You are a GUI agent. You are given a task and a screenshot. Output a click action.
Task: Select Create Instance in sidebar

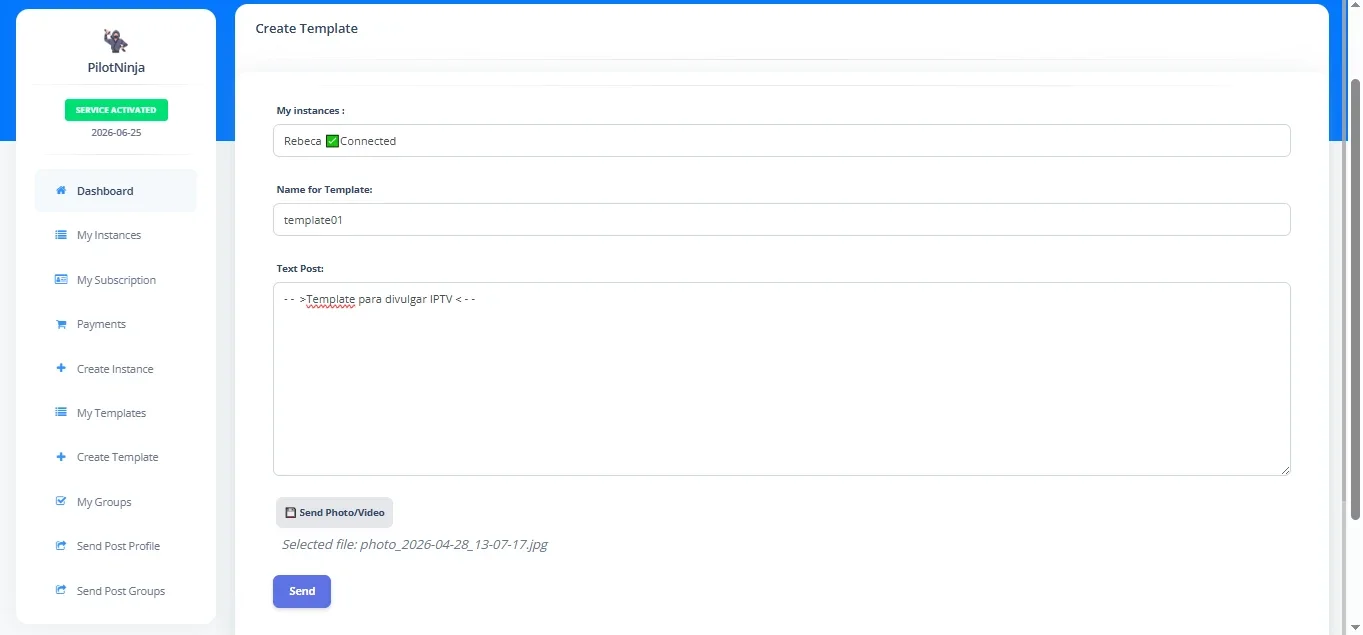[116, 369]
